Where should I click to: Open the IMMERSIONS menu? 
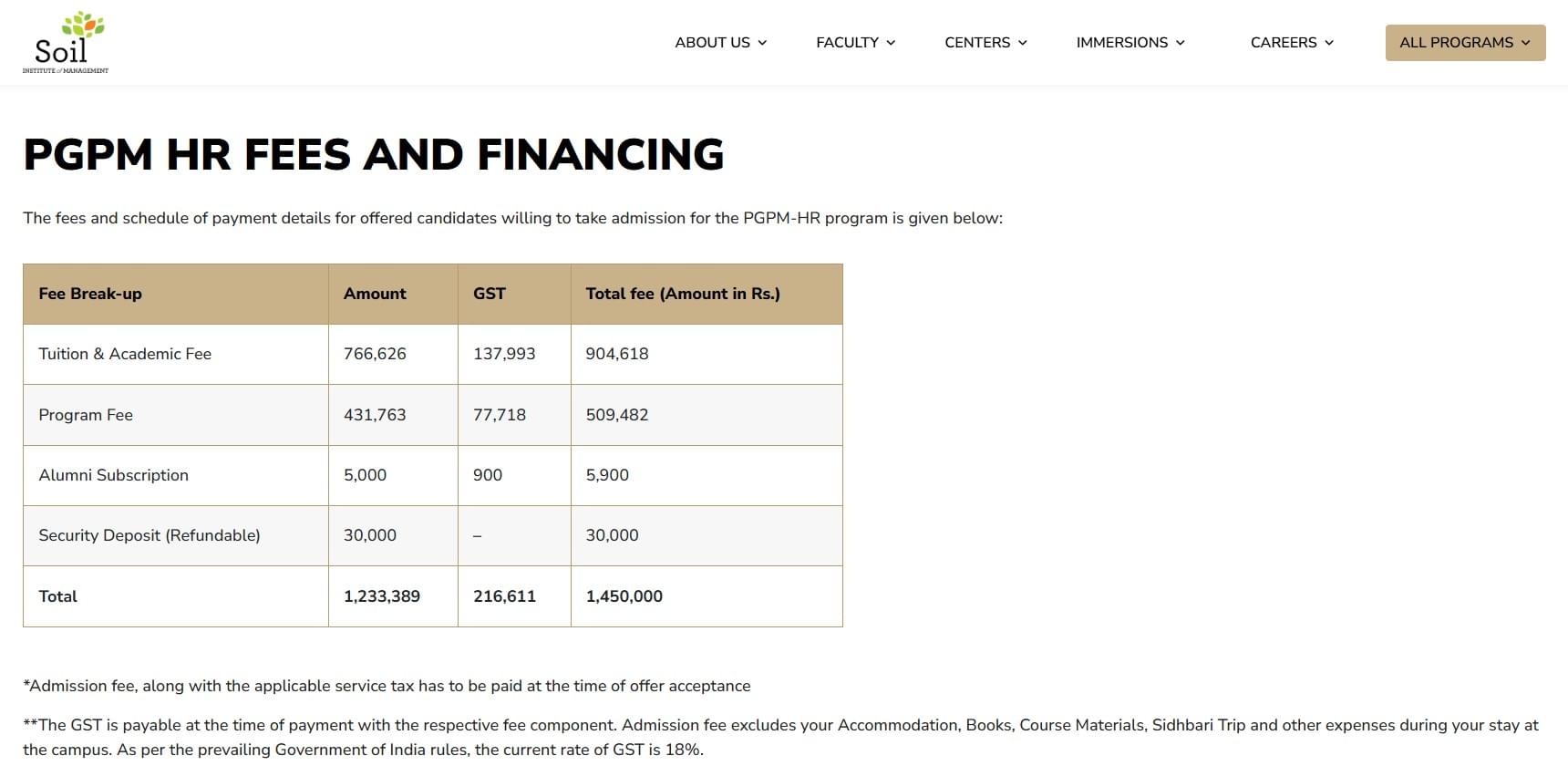tap(1121, 43)
